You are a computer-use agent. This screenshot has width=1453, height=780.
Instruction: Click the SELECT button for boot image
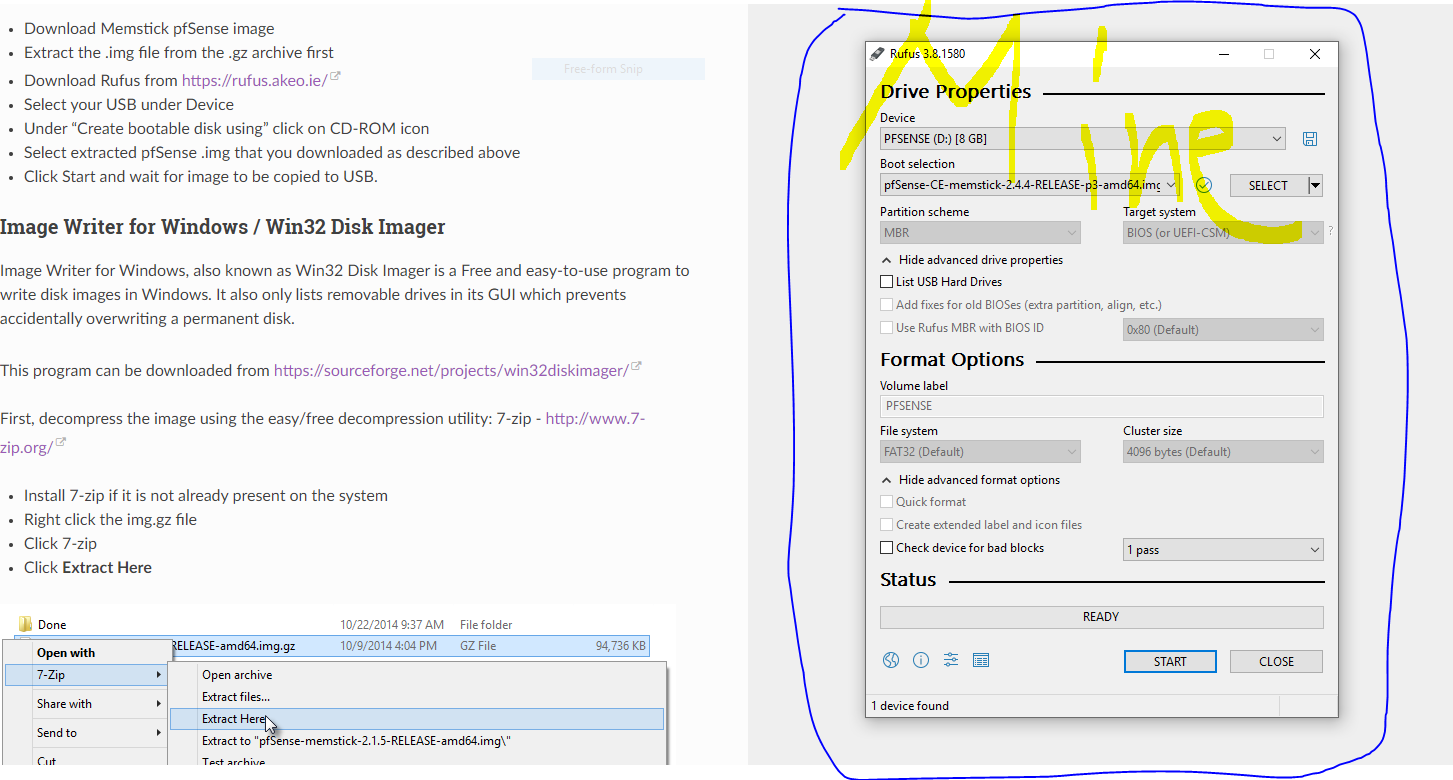click(1268, 185)
